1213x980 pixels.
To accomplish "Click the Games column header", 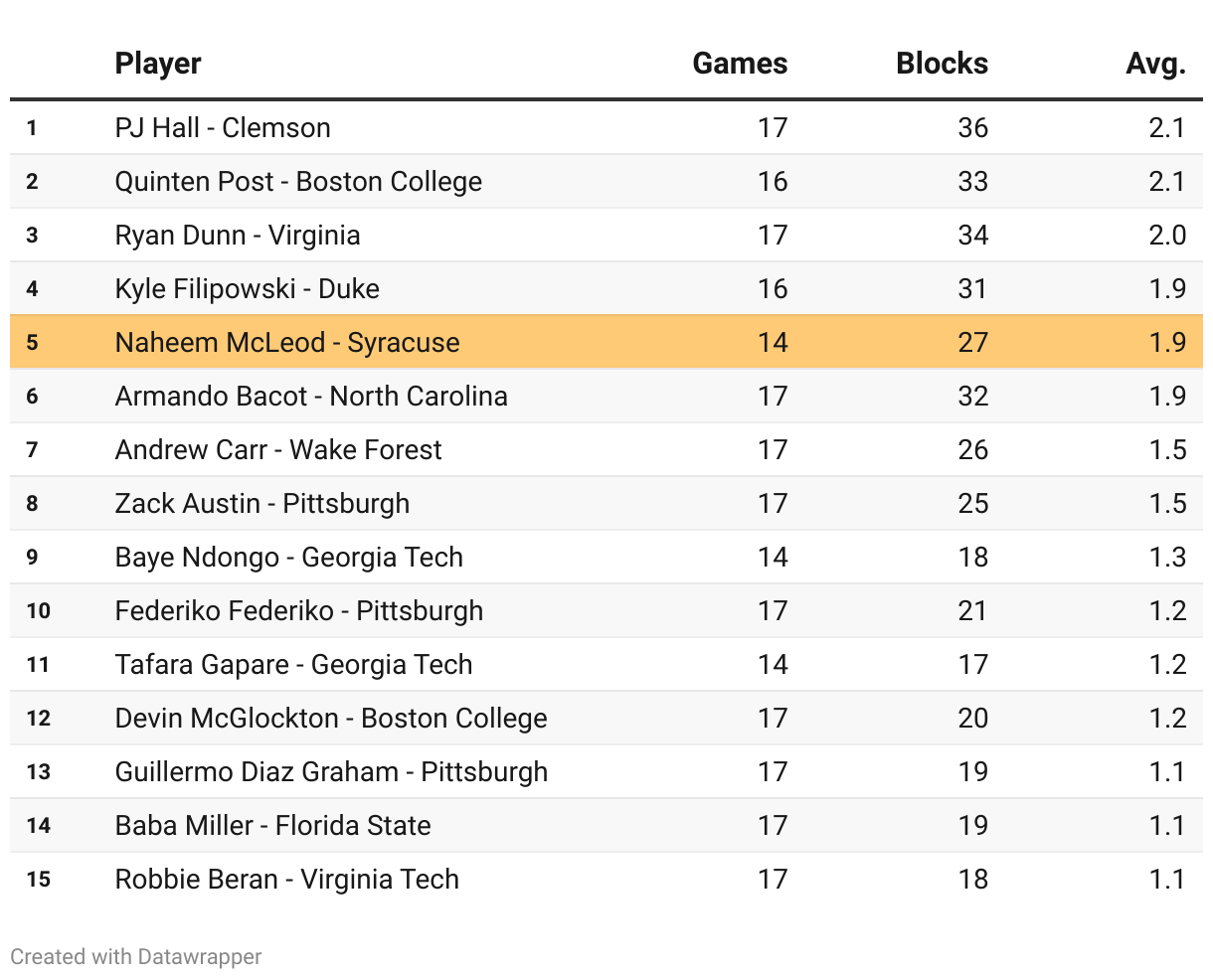I will 740,64.
